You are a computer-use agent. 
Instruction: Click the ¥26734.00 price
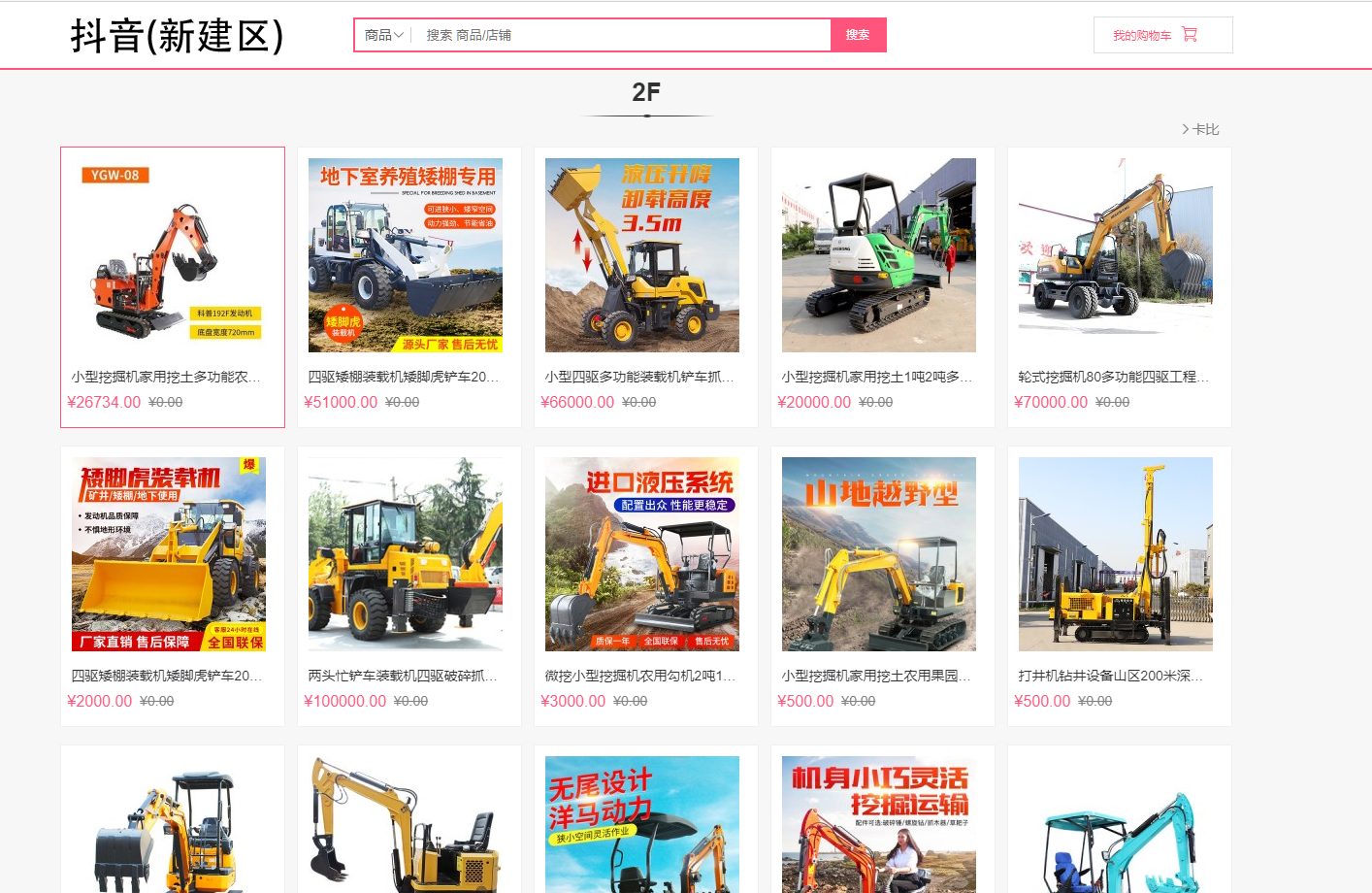pos(104,402)
